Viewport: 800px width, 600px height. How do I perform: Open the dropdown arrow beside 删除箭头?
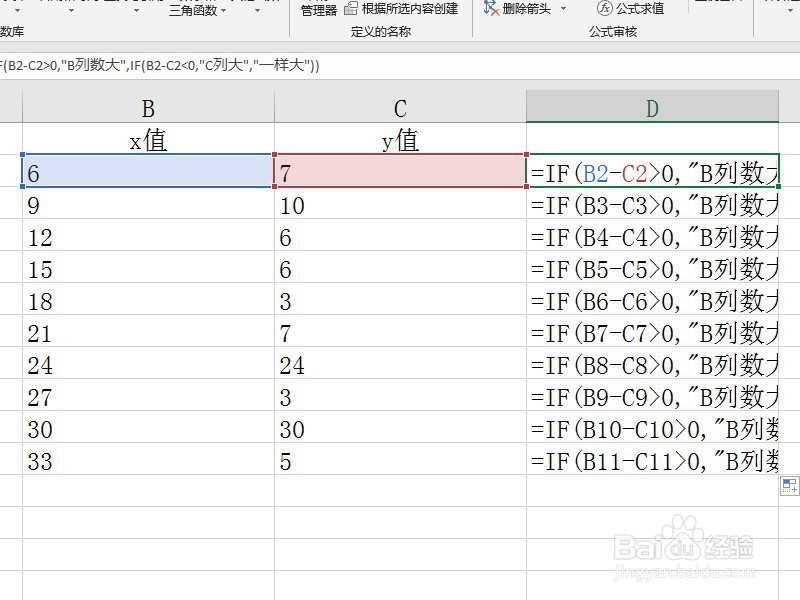(562, 8)
